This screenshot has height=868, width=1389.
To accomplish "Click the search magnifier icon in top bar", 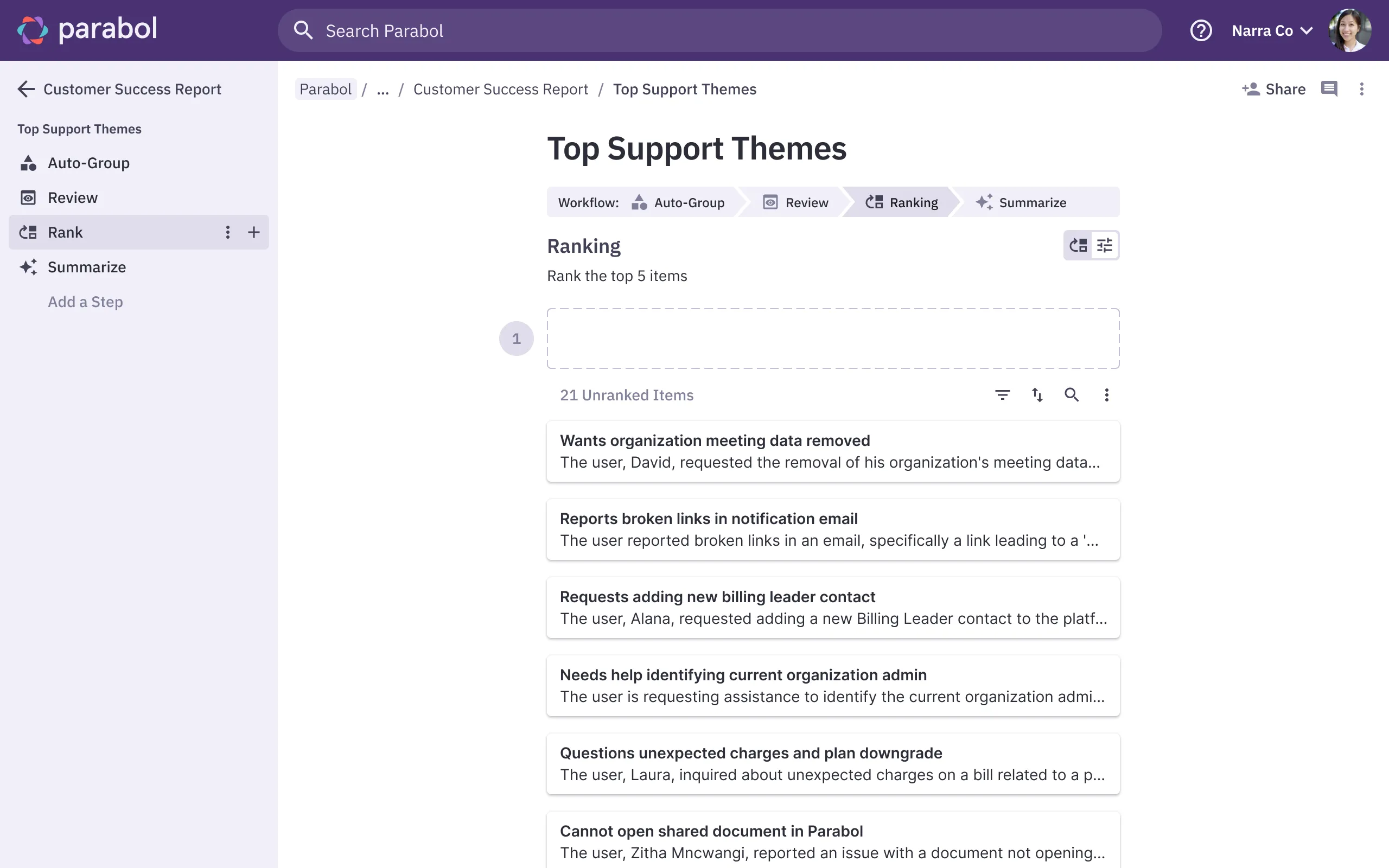I will 303,30.
